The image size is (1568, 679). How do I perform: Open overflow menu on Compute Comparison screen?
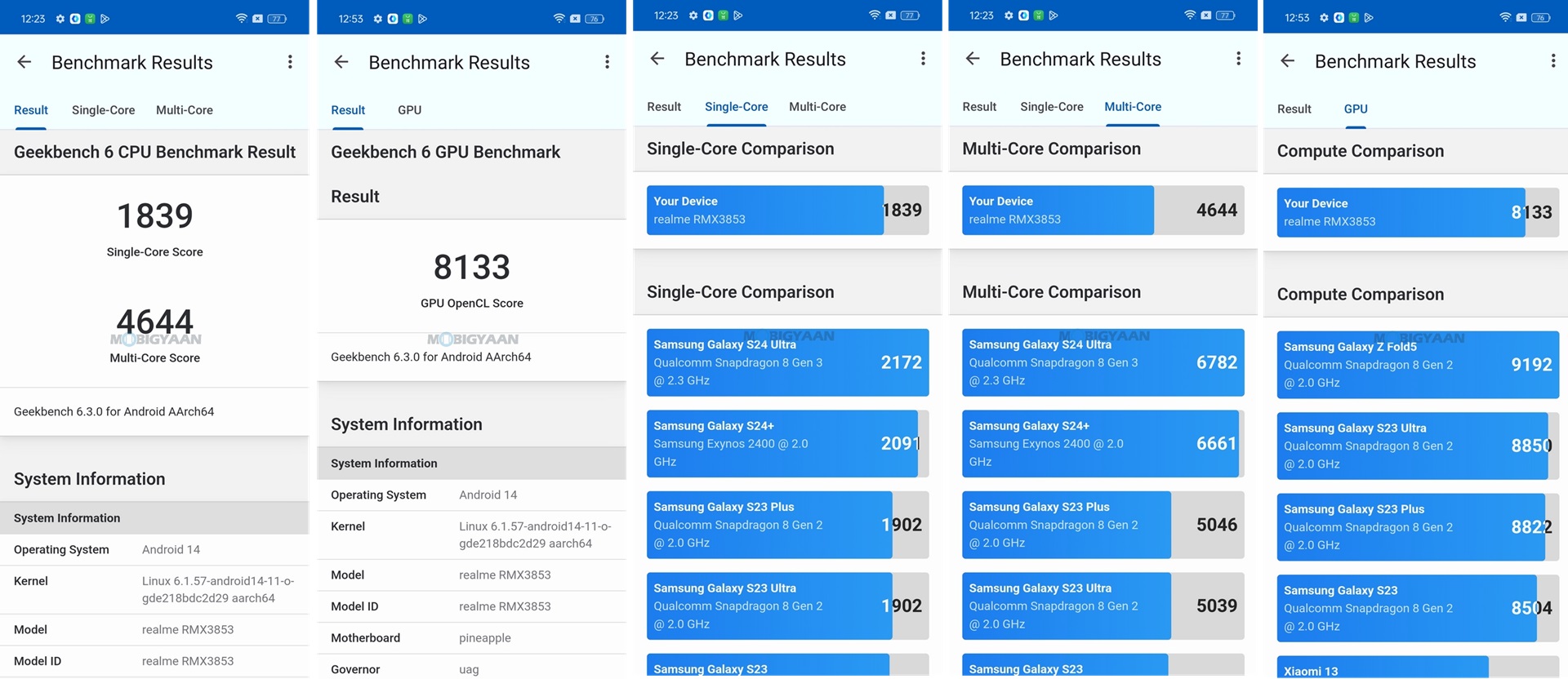tap(1552, 61)
